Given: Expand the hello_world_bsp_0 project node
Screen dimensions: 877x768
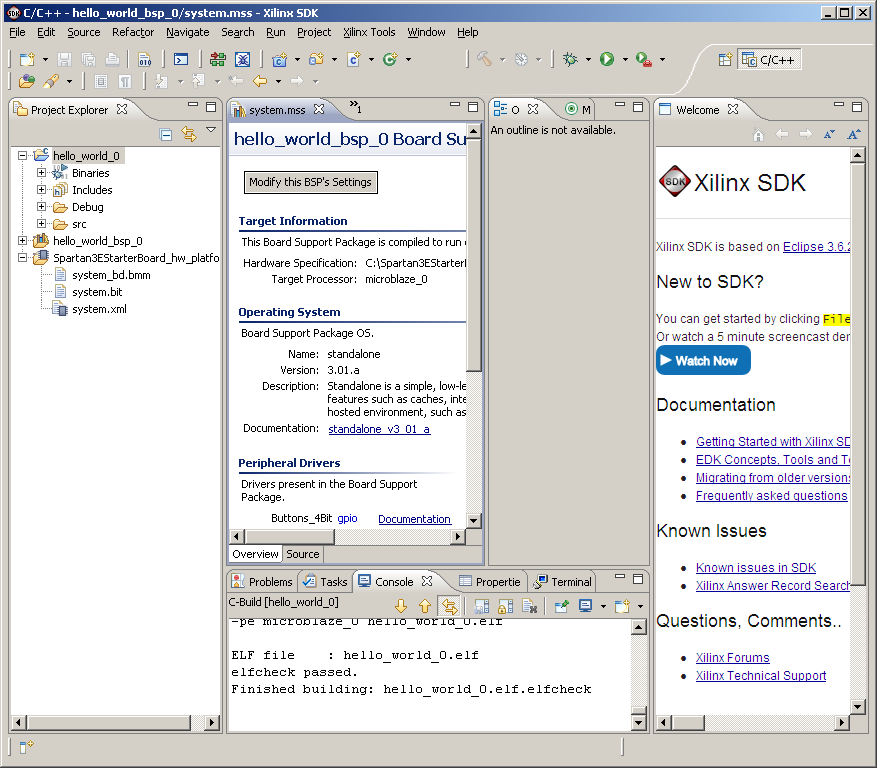Looking at the screenshot, I should pyautogui.click(x=22, y=241).
